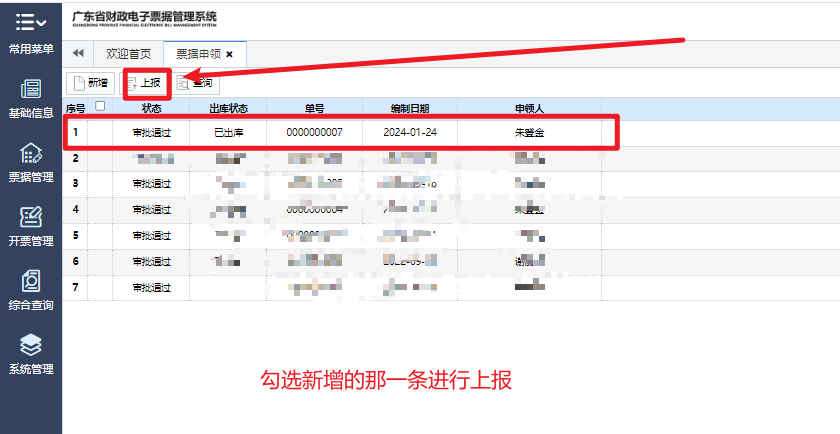Click the 新增 toolbar button
Image resolution: width=840 pixels, height=434 pixels.
click(x=89, y=83)
